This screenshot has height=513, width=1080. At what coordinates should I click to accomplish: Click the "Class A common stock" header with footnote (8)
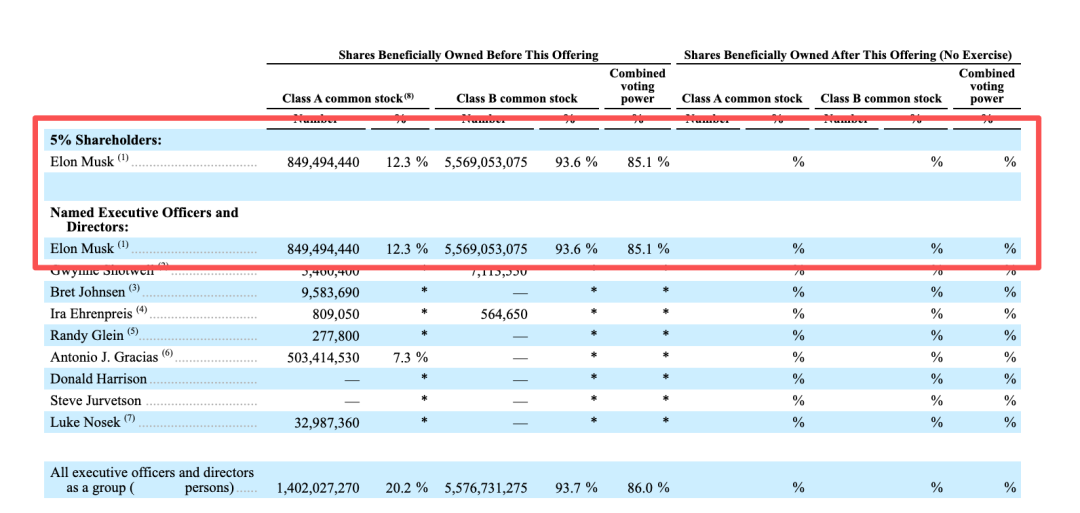coord(348,98)
